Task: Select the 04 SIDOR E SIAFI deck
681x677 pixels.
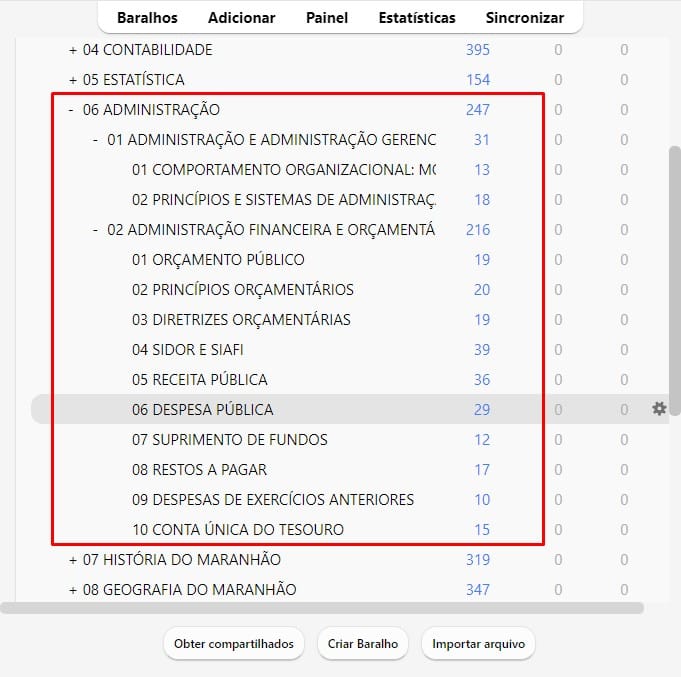Action: [188, 350]
